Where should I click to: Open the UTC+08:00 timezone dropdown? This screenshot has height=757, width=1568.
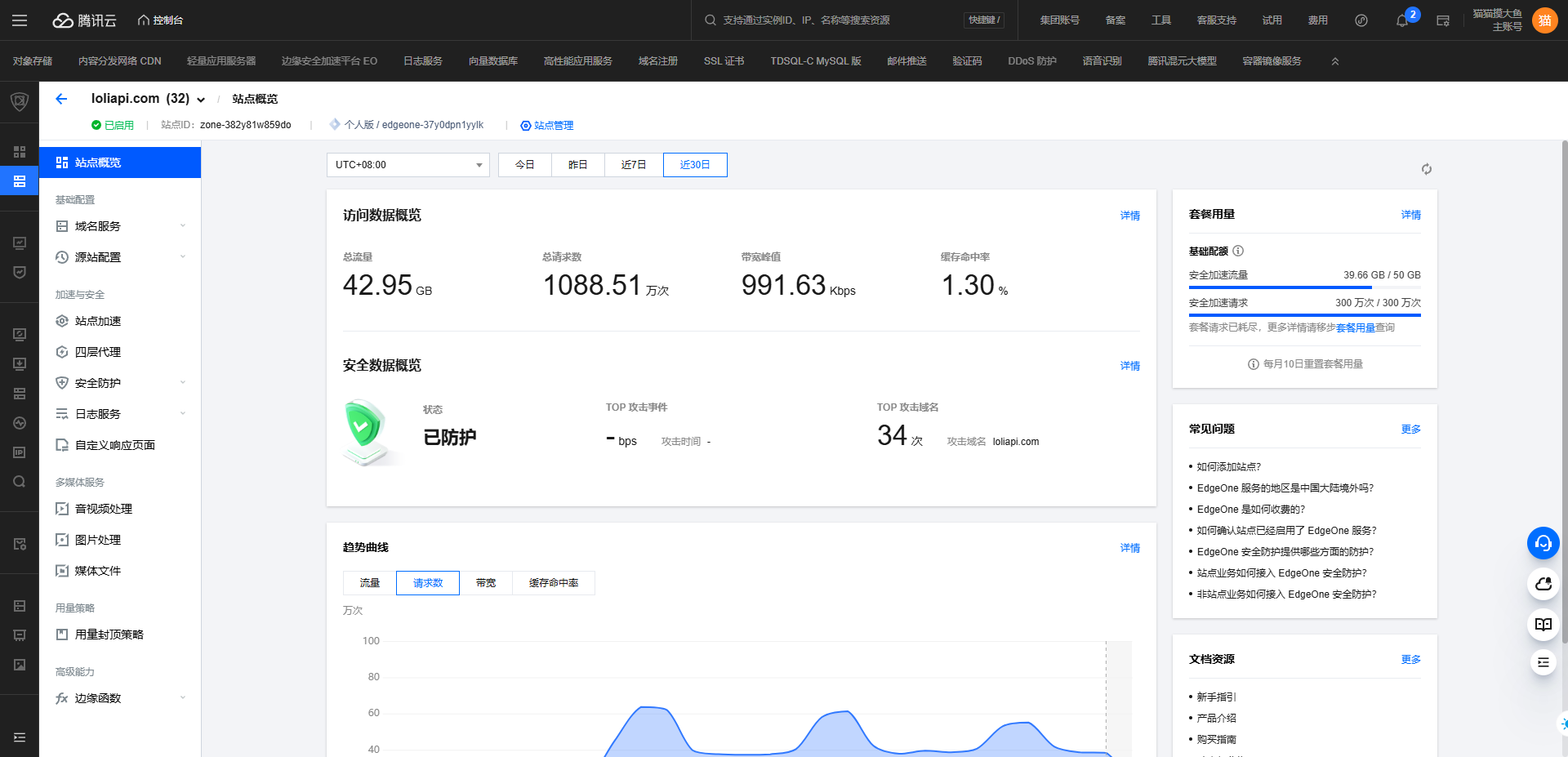[408, 164]
